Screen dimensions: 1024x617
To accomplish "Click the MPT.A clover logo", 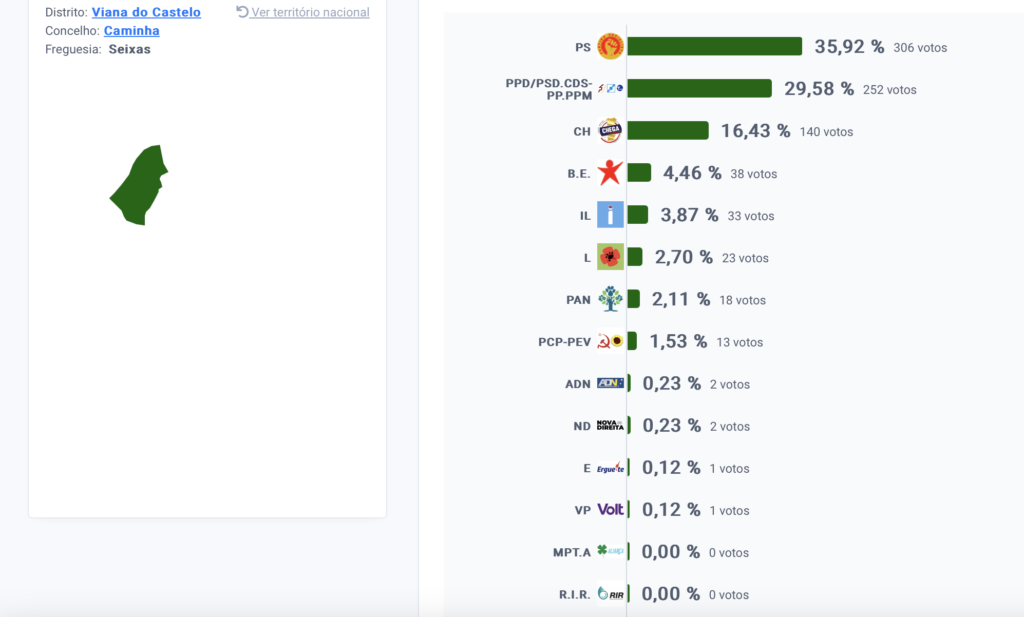I will (x=611, y=551).
